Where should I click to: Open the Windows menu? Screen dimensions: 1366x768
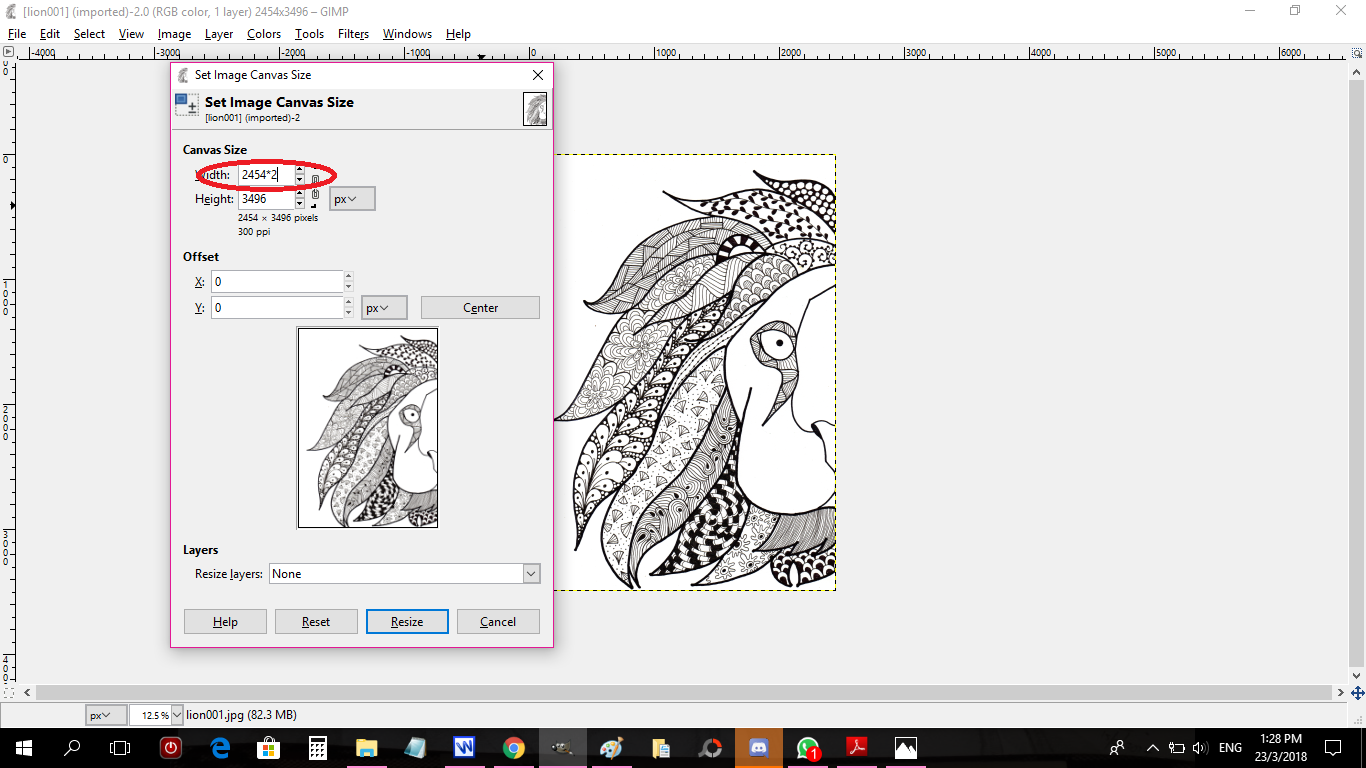407,33
